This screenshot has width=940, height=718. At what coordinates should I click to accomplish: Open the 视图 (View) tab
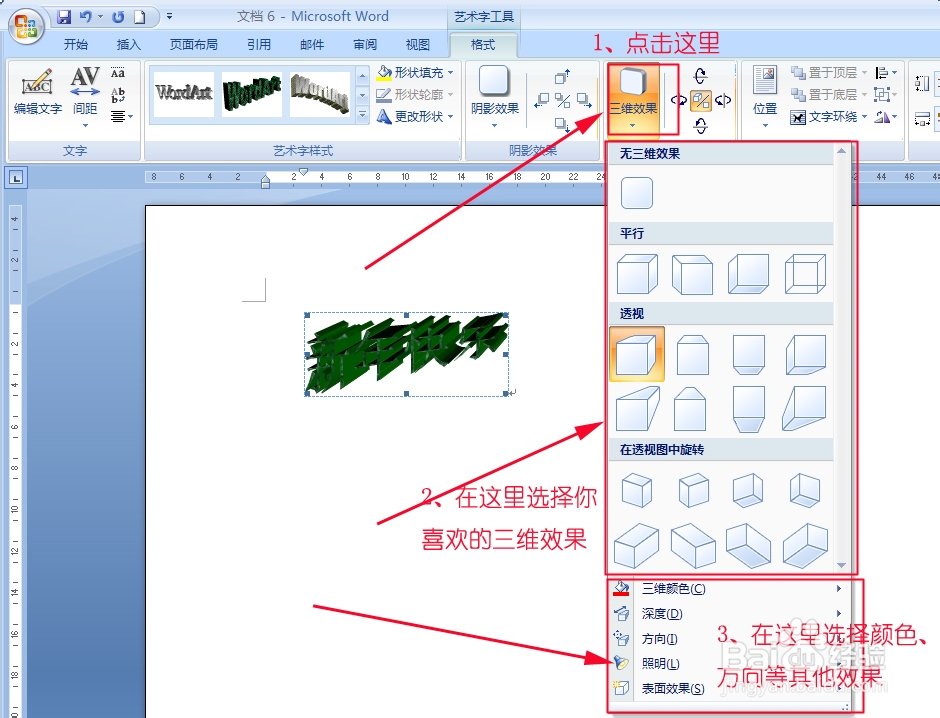[x=419, y=43]
